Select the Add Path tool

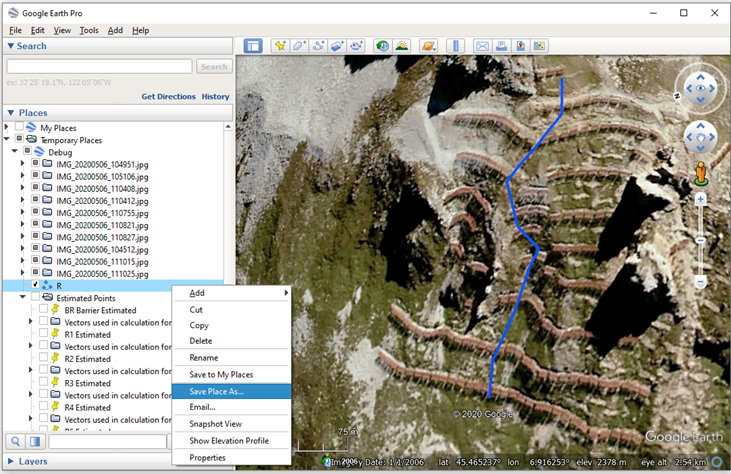(x=318, y=46)
